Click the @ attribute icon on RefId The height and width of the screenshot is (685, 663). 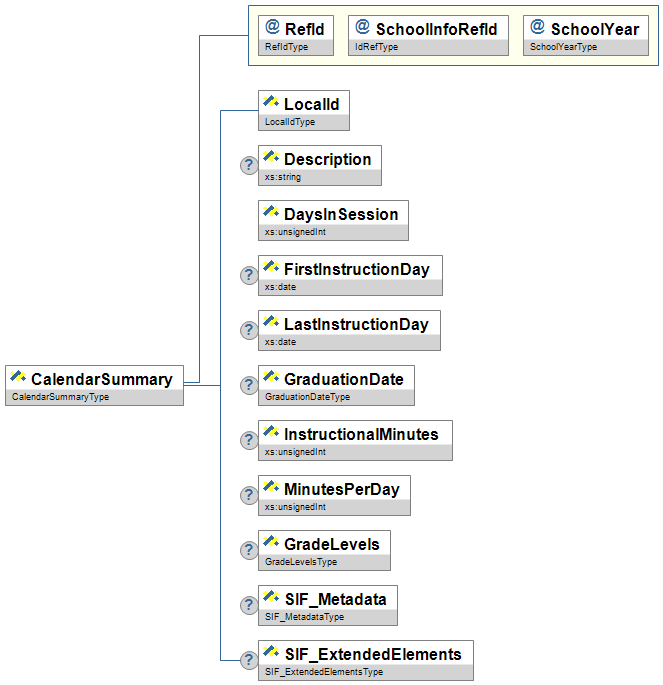272,28
